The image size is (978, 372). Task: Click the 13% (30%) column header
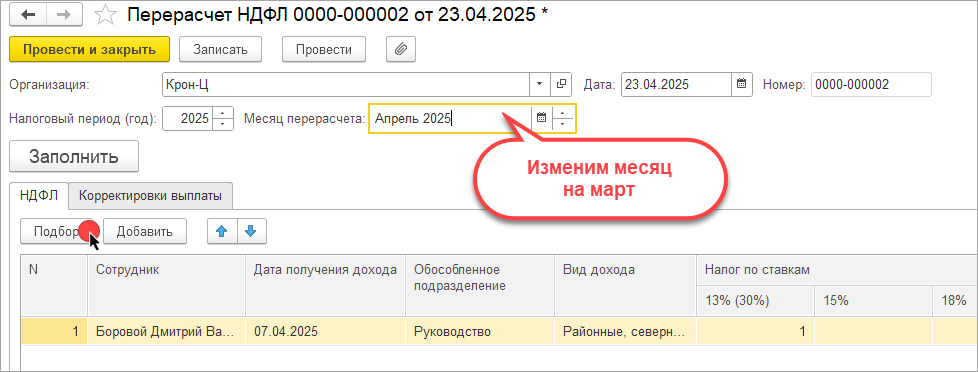coord(755,300)
